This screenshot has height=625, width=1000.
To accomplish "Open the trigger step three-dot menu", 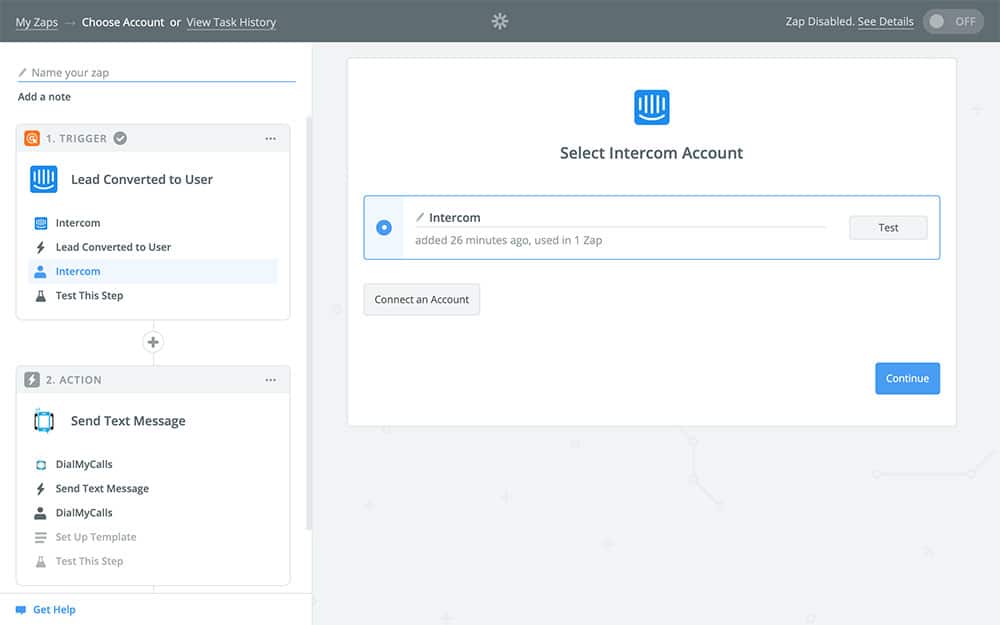I will click(270, 139).
